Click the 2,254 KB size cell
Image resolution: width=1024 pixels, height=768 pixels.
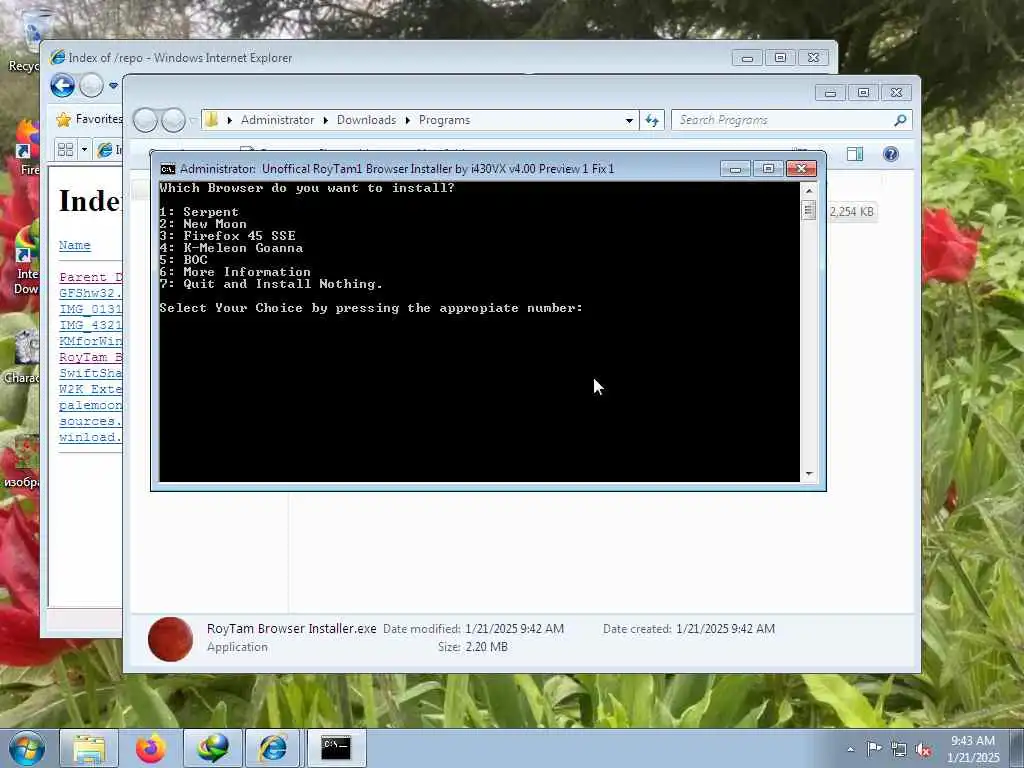pyautogui.click(x=852, y=212)
